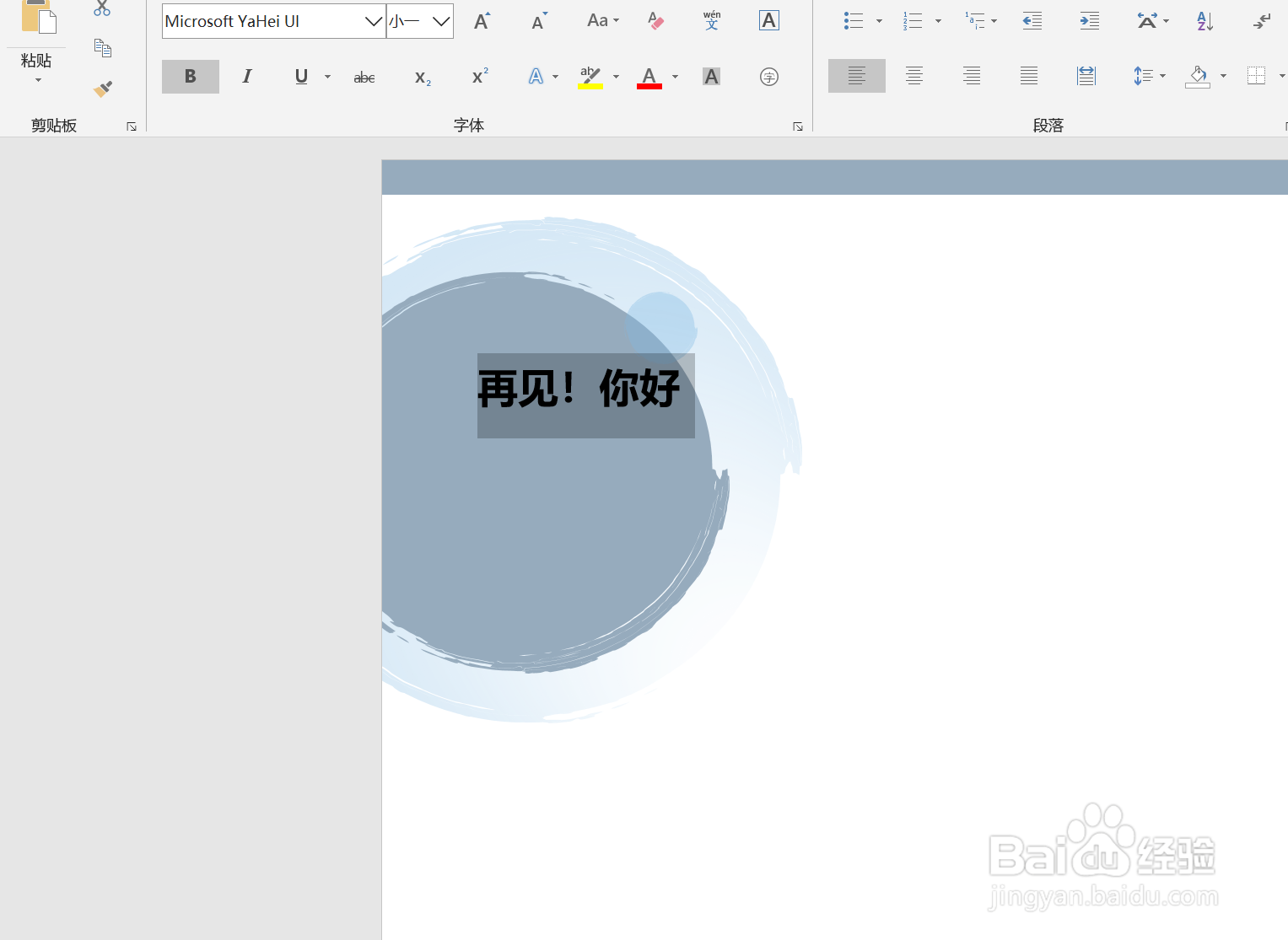Open shading color dropdown arrow
This screenshot has width=1288, height=940.
1223,76
